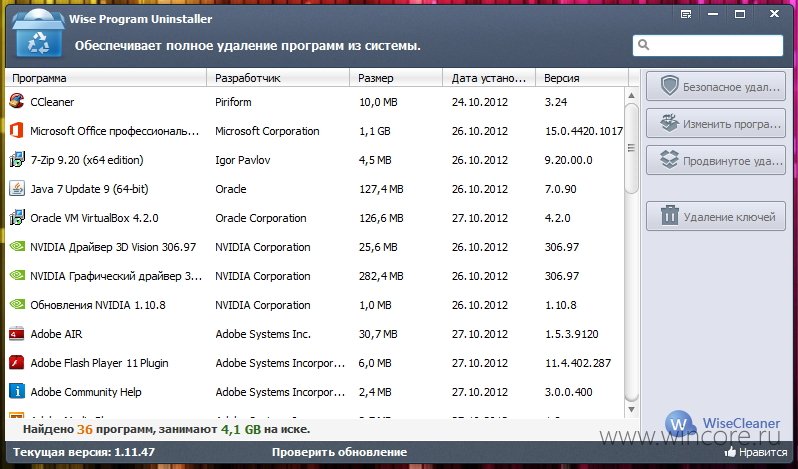This screenshot has height=469, width=798.
Task: Select the 7-Zip 9.20 (x64 edition) entry
Action: 87,160
